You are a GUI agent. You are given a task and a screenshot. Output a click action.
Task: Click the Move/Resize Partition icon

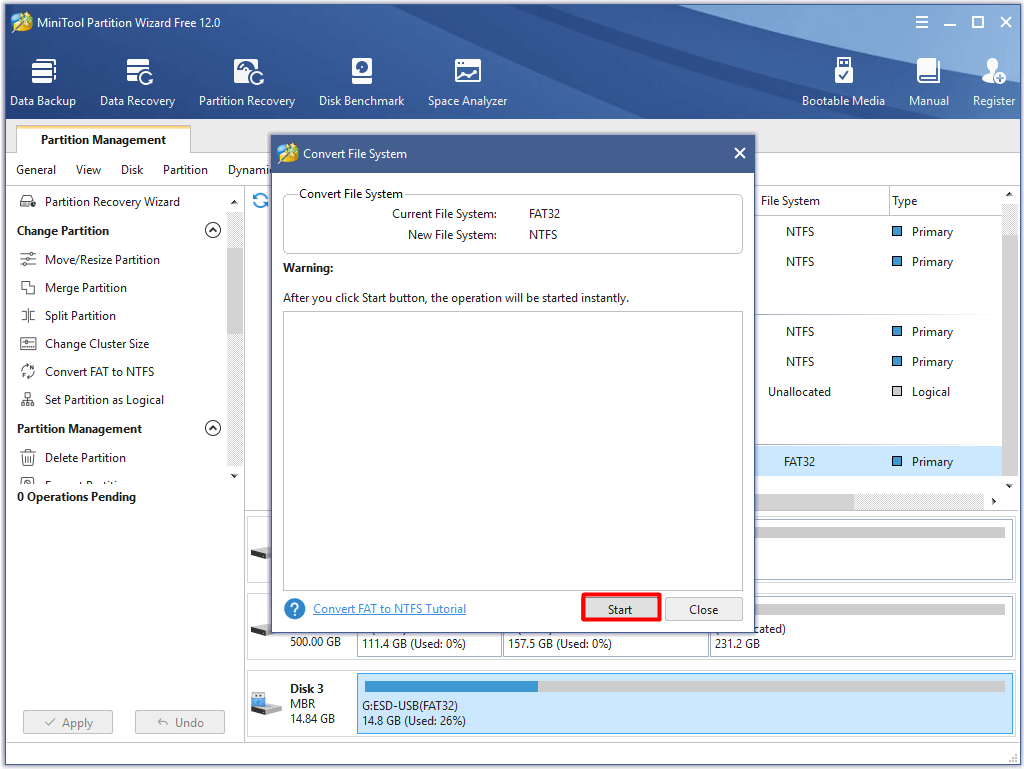point(28,260)
